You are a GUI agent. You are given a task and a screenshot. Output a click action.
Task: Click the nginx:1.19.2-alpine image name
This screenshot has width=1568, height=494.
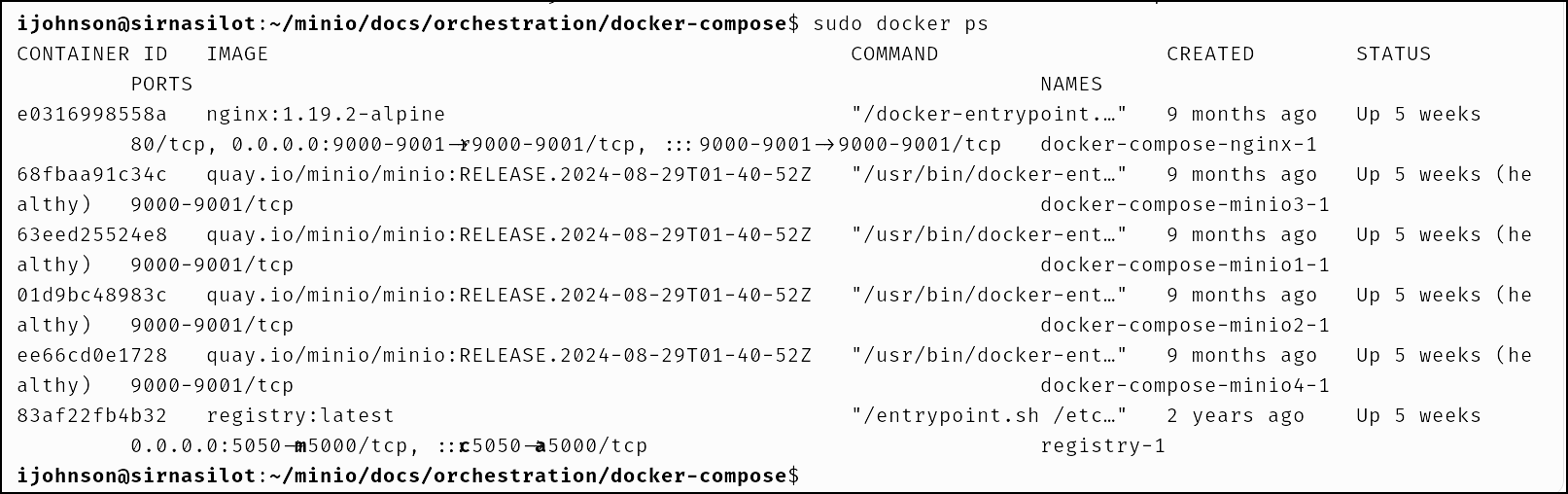click(x=326, y=115)
